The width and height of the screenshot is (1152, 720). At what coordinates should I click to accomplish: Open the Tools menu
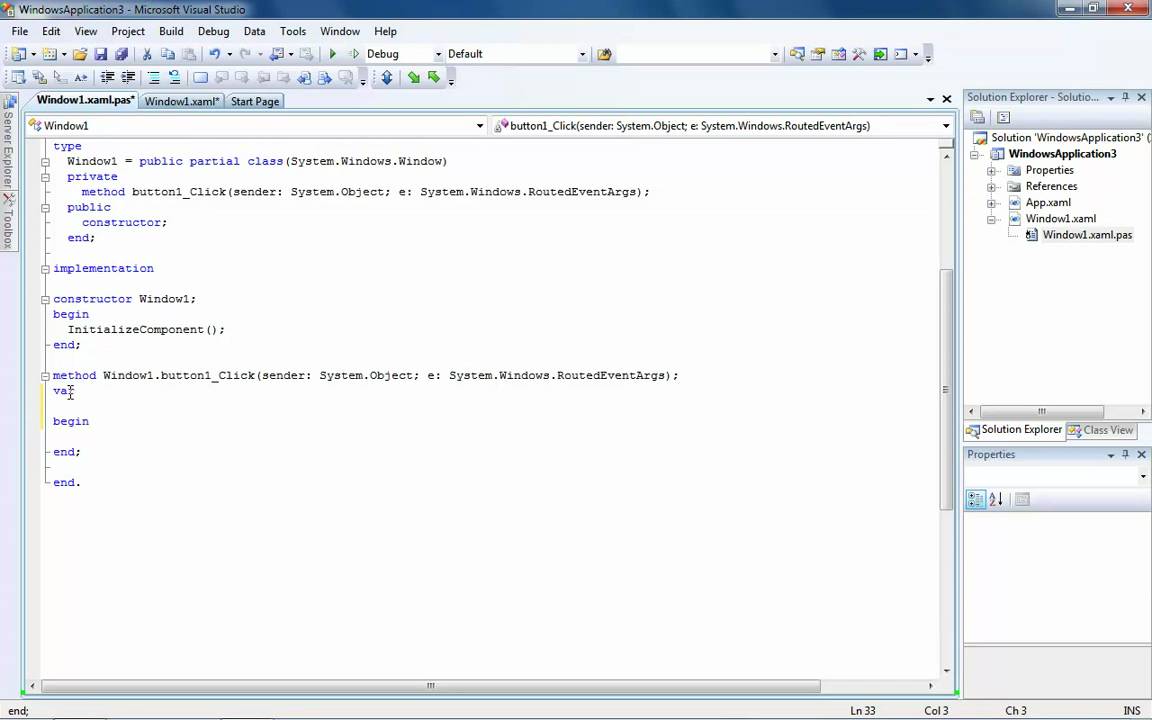(292, 32)
